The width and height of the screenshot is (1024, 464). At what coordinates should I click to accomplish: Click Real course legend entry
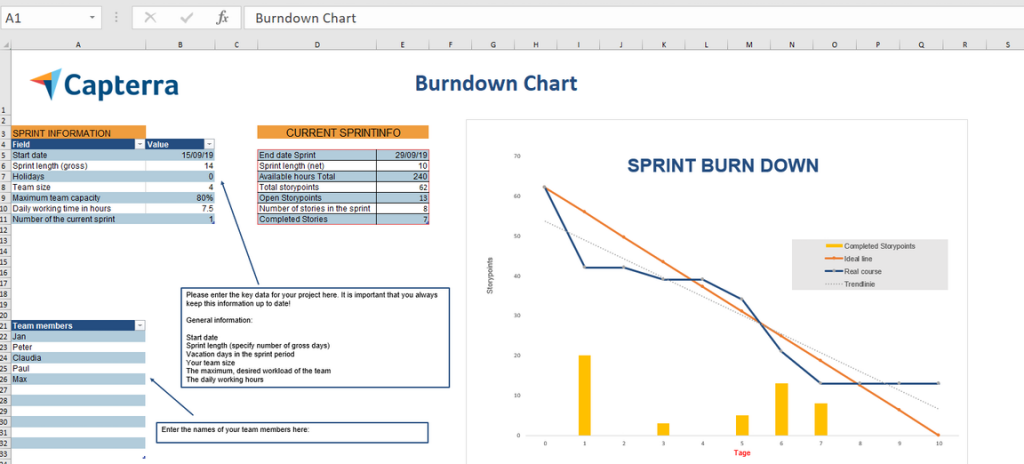coord(853,271)
